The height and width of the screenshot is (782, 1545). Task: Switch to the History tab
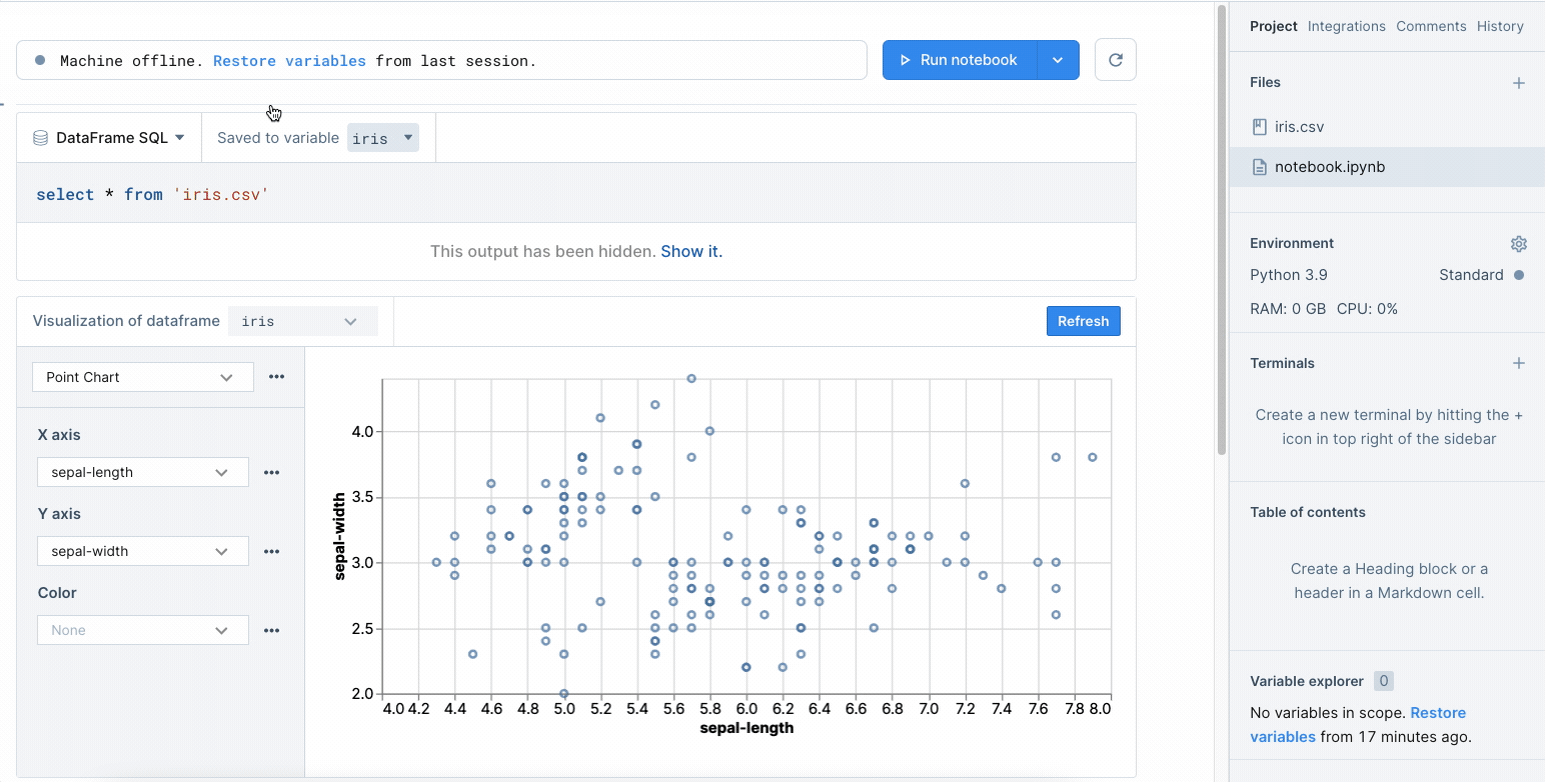(1499, 26)
